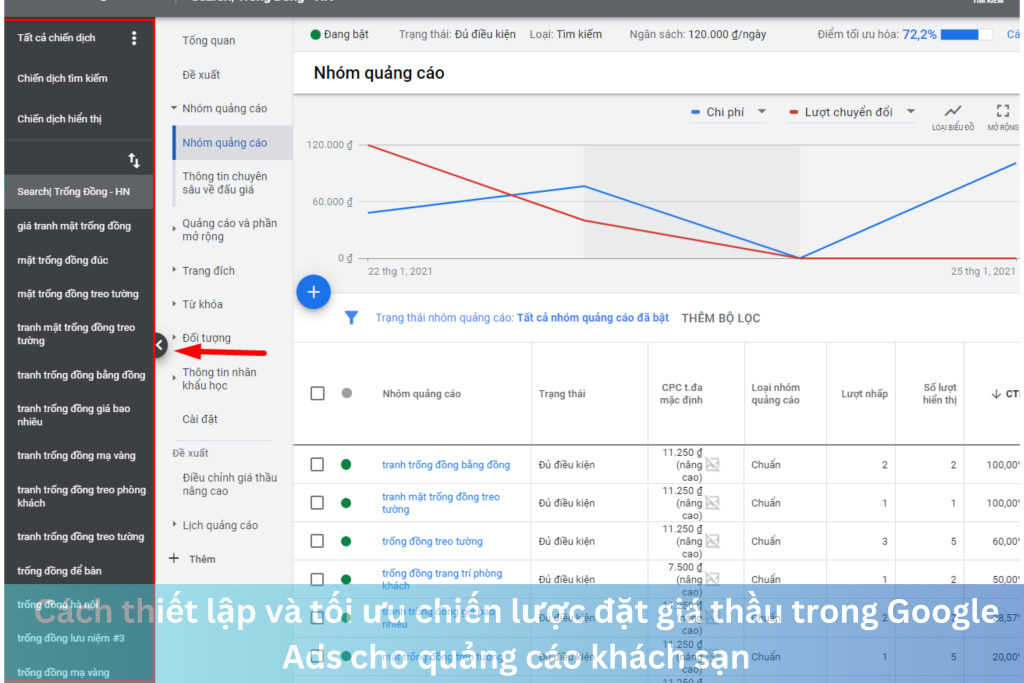The image size is (1024, 683).
Task: Check the box for tranh trống đồng bằng đồng
Action: [317, 465]
